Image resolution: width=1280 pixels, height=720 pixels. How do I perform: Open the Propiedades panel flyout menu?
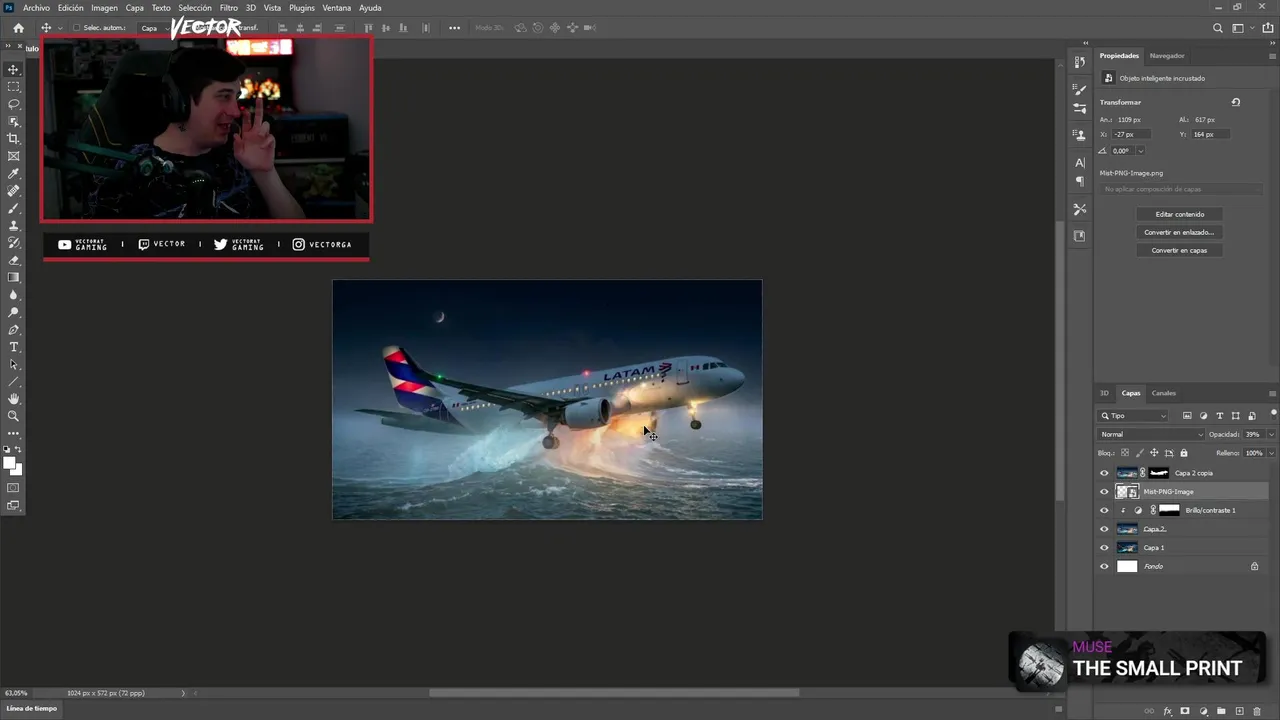[x=1272, y=56]
